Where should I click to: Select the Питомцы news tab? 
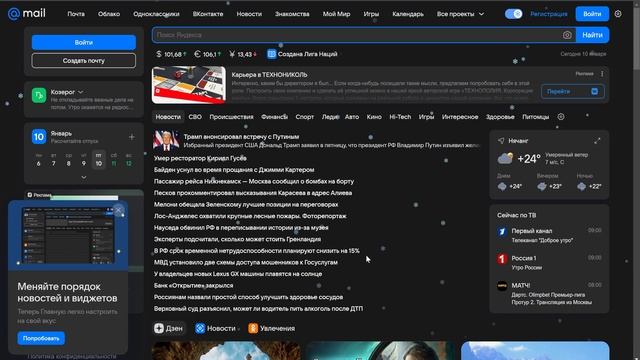coord(536,117)
